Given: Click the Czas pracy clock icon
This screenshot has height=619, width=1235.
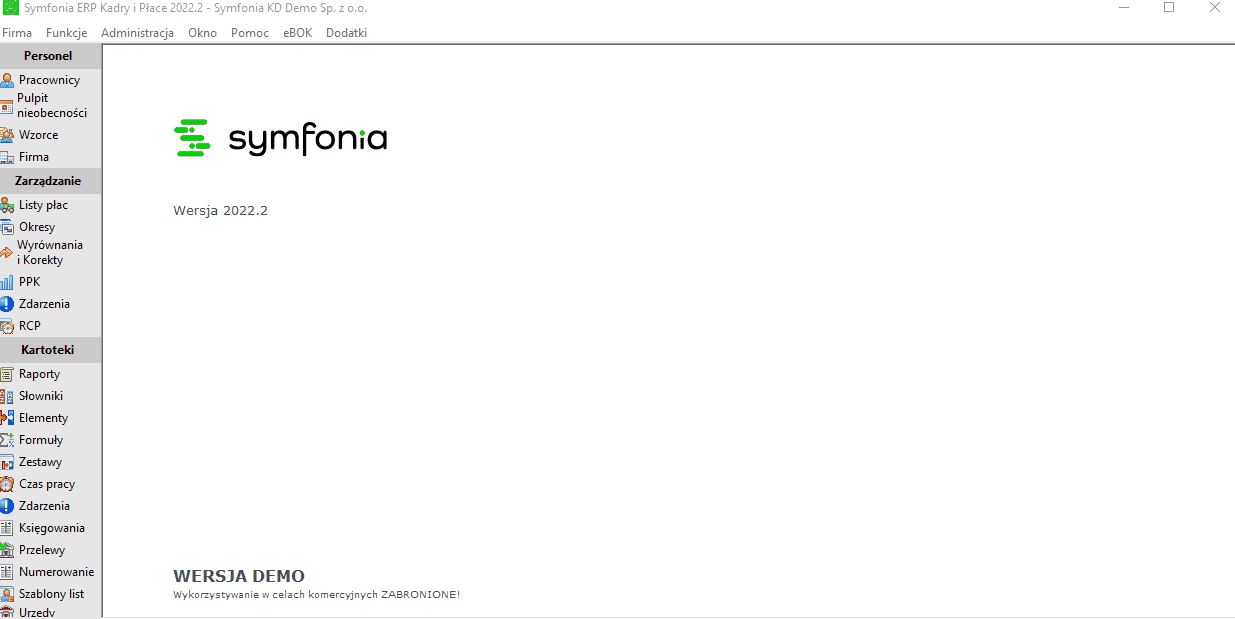Looking at the screenshot, I should [x=7, y=484].
